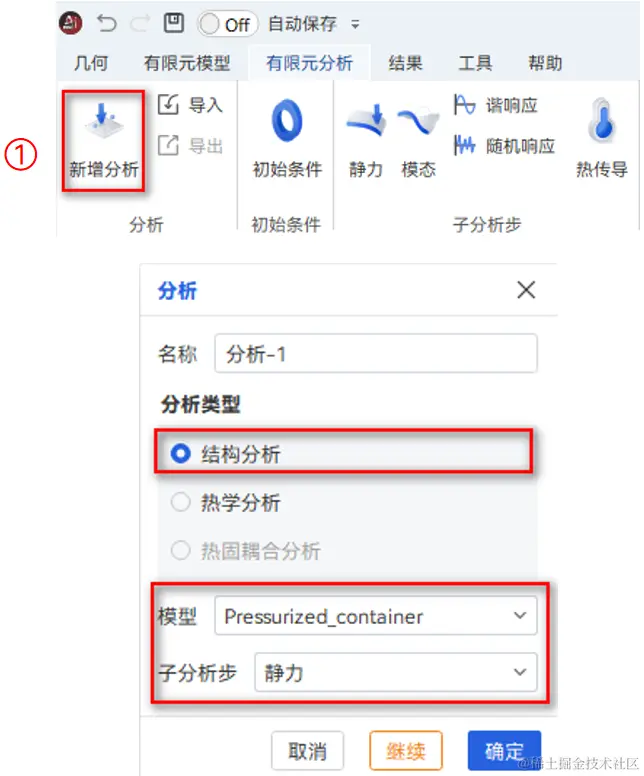The image size is (644, 776).
Task: Click the 谐响应 harmonic response icon
Action: coord(464,104)
